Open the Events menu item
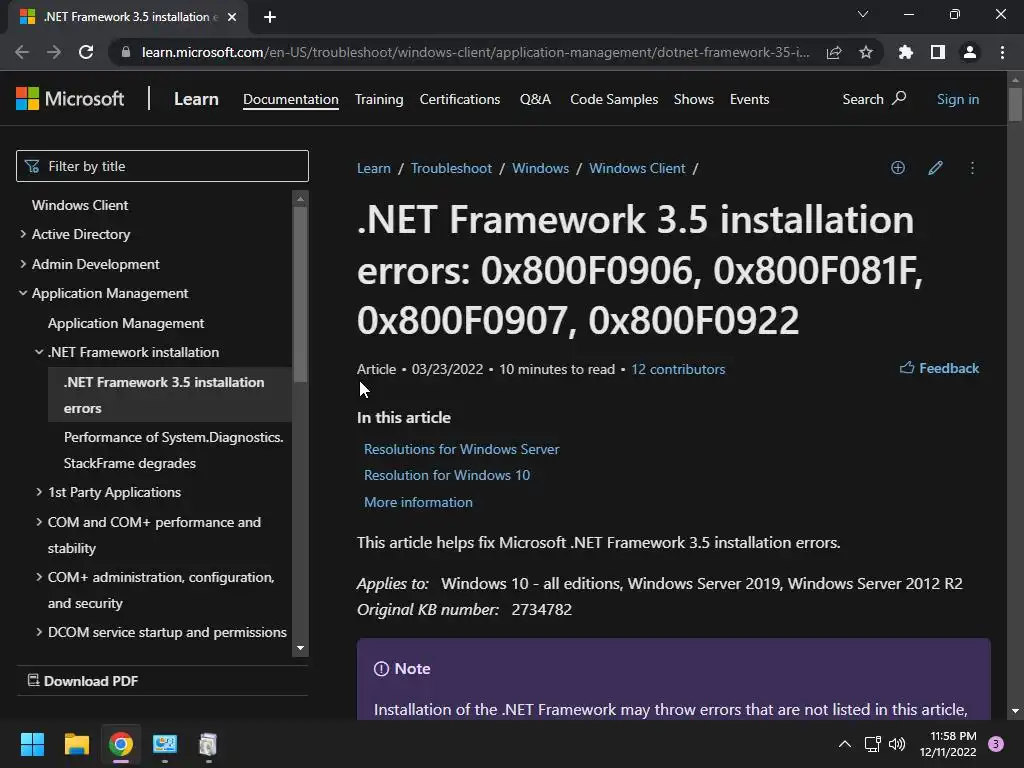1024x768 pixels. pyautogui.click(x=749, y=99)
